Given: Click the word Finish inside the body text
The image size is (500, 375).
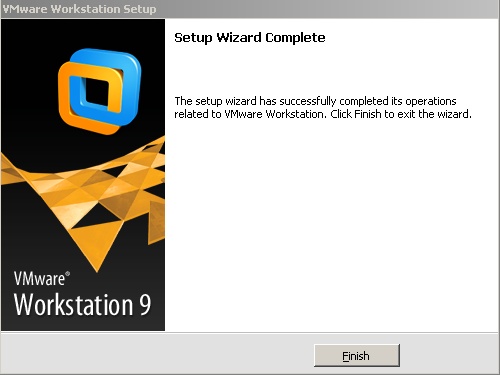Looking at the screenshot, I should [367, 114].
